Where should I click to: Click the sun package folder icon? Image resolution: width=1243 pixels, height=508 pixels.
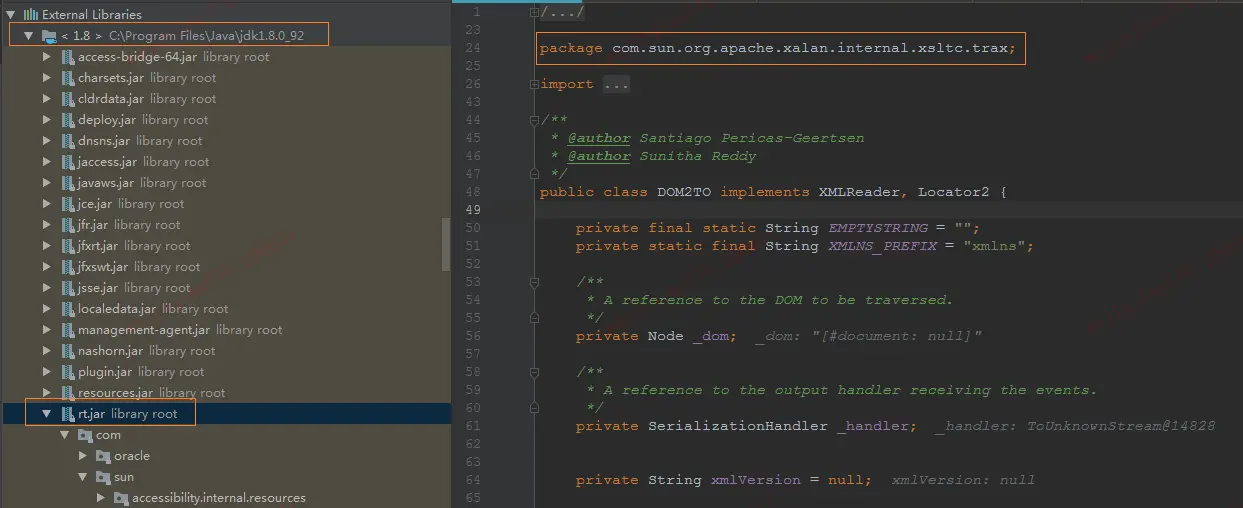pos(104,477)
